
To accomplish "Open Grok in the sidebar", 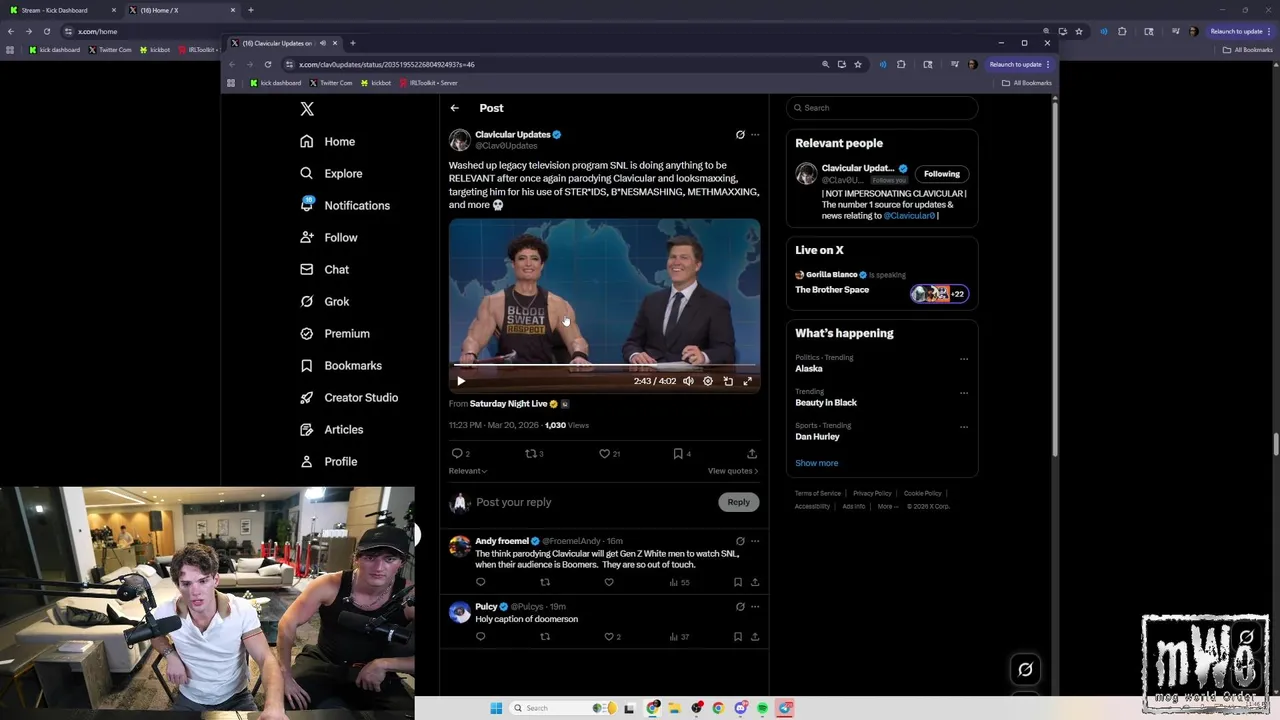I will click(x=324, y=302).
